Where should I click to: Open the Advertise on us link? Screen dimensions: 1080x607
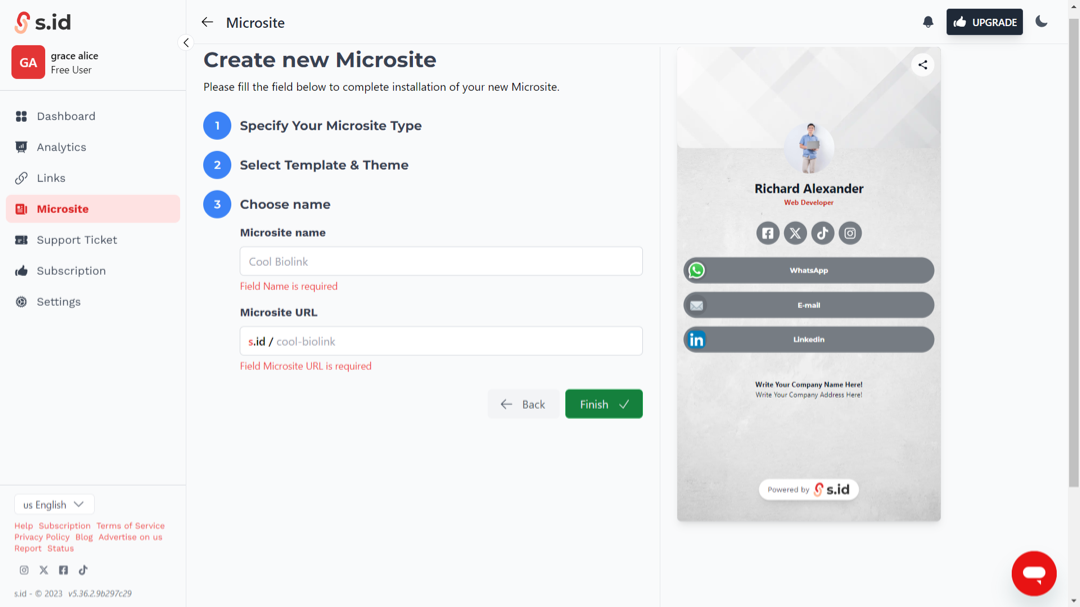[130, 537]
